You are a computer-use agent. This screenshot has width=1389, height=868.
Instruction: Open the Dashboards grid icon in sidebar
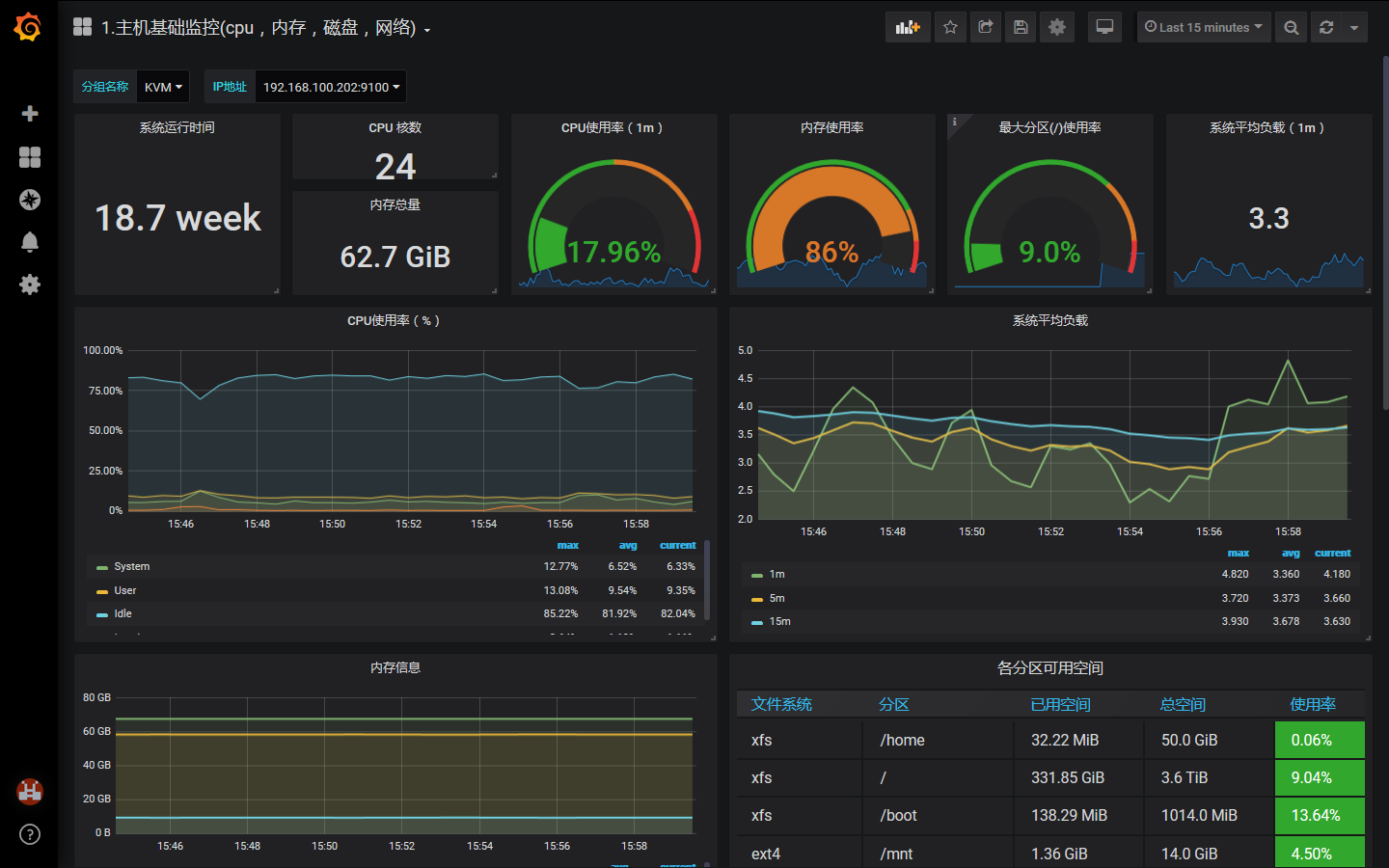(x=30, y=157)
